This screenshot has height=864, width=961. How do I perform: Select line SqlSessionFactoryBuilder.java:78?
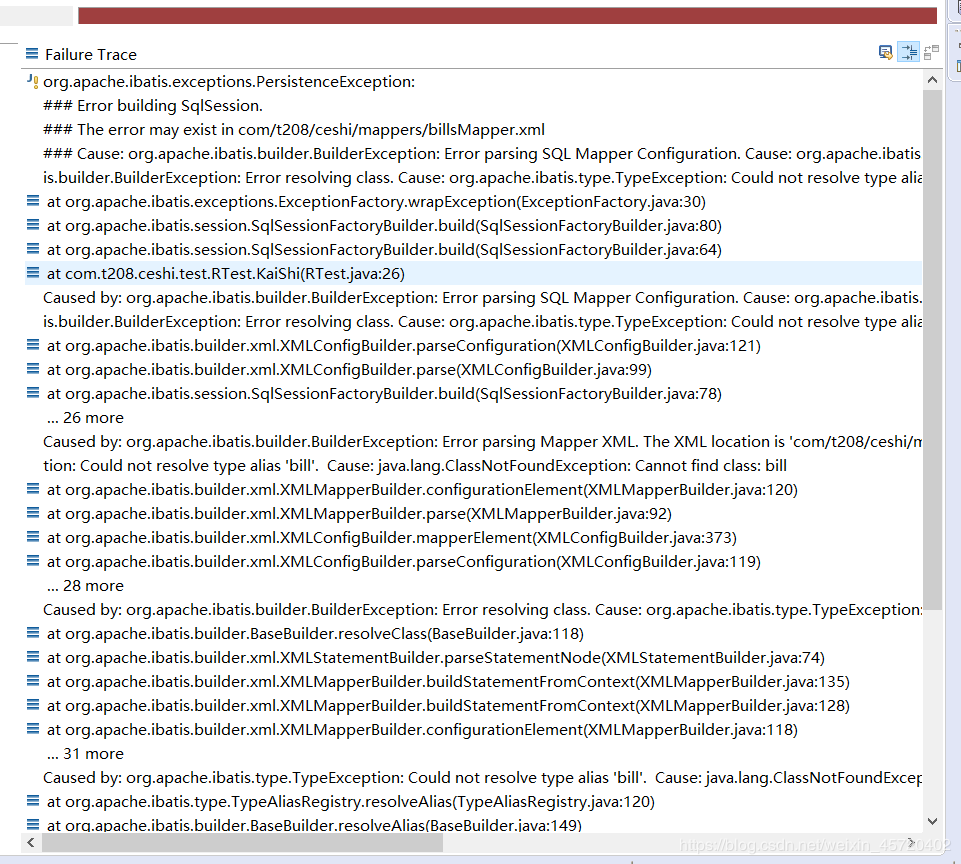pos(384,393)
